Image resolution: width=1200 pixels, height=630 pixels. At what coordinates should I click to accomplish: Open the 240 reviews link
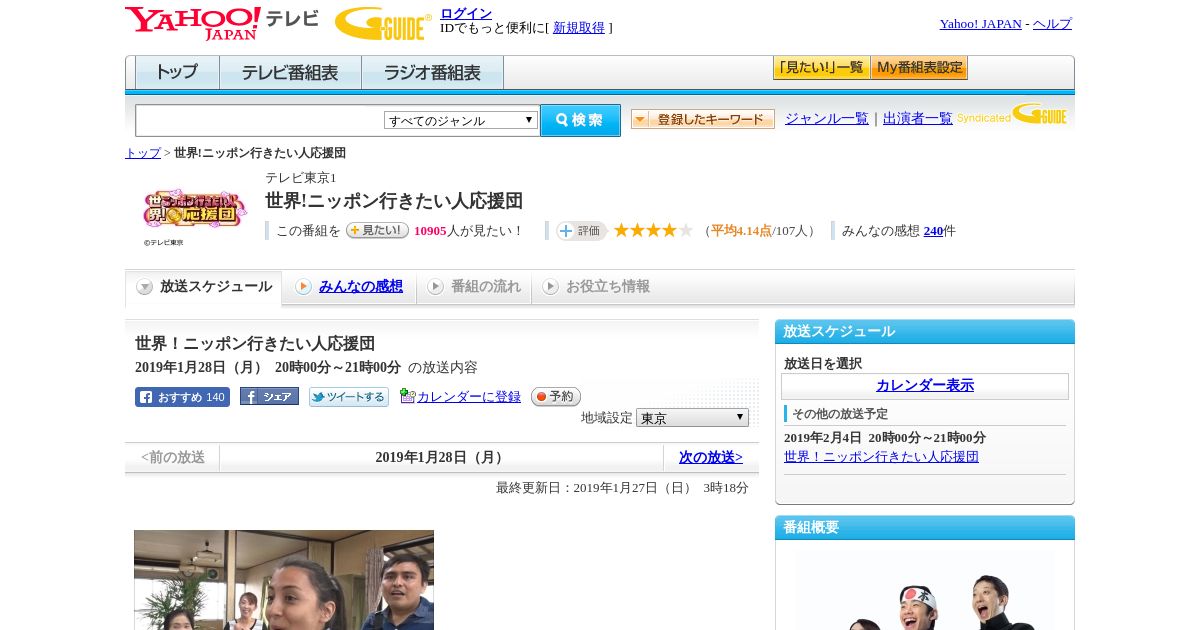[933, 231]
